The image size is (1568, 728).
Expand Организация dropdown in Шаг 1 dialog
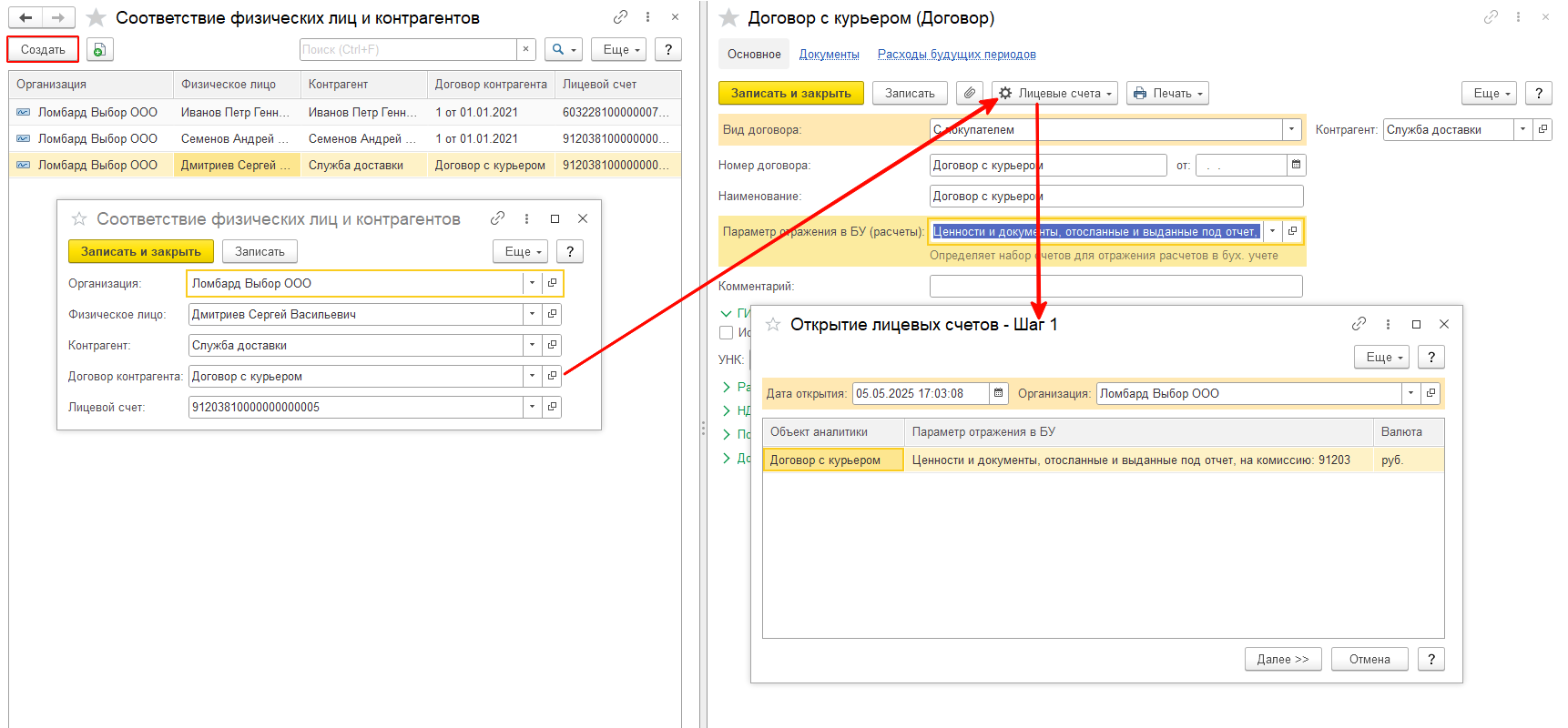1410,393
